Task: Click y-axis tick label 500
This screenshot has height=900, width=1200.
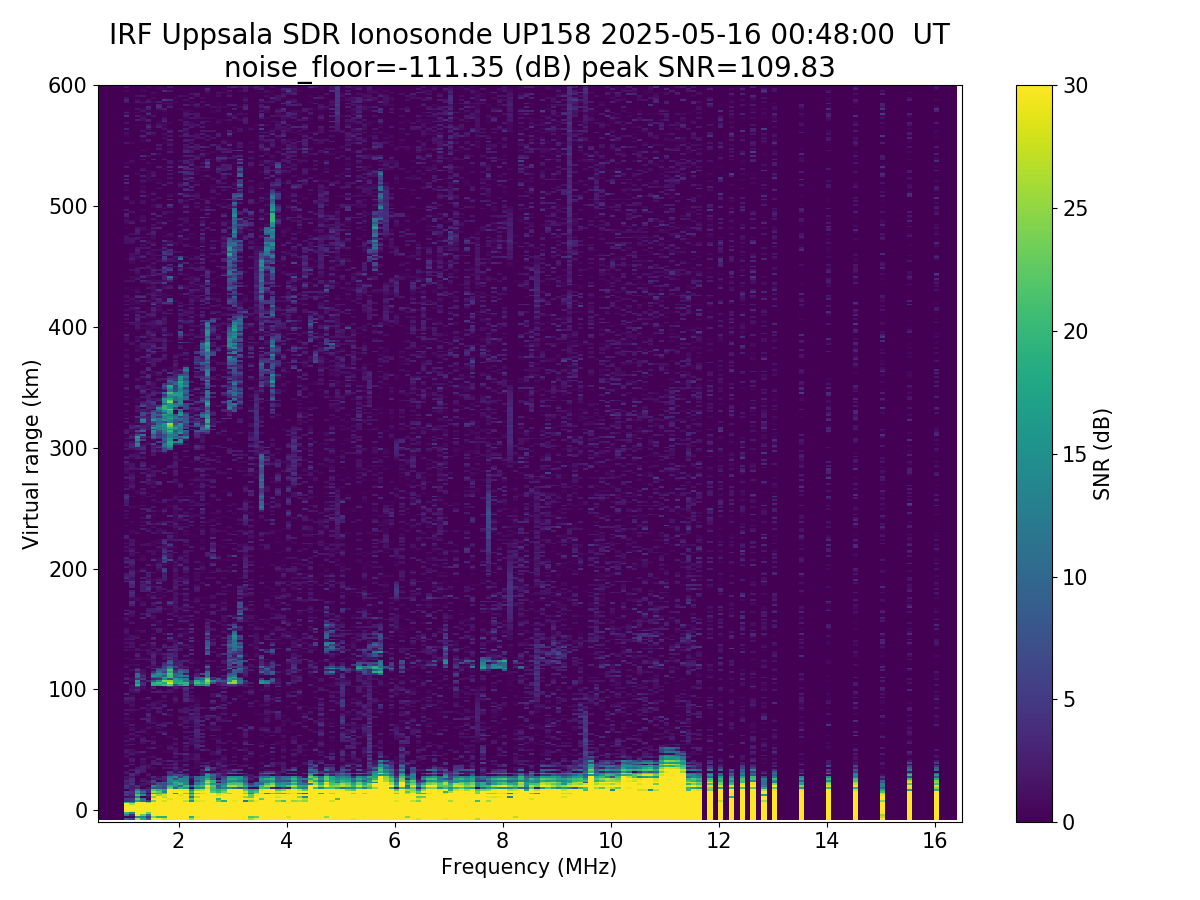Action: coord(68,207)
